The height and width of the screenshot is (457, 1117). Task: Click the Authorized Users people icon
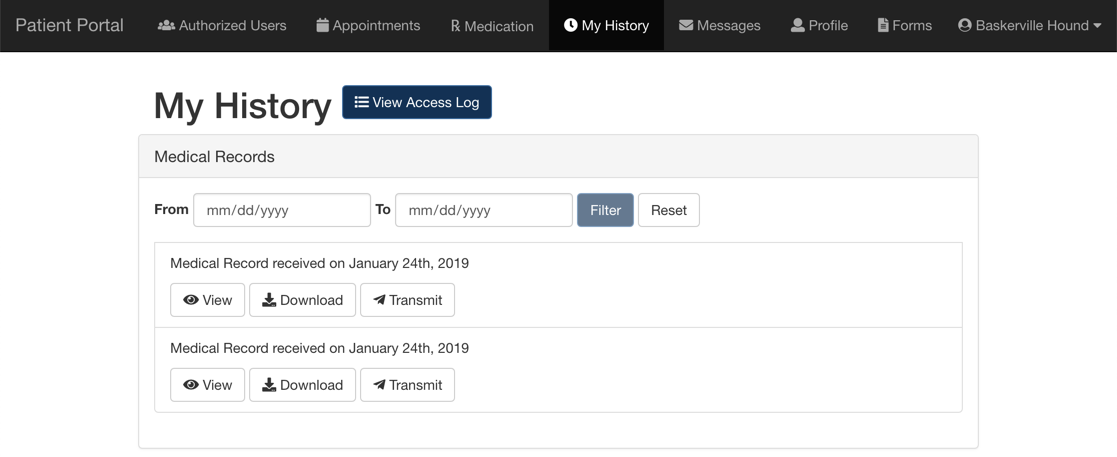tap(166, 26)
